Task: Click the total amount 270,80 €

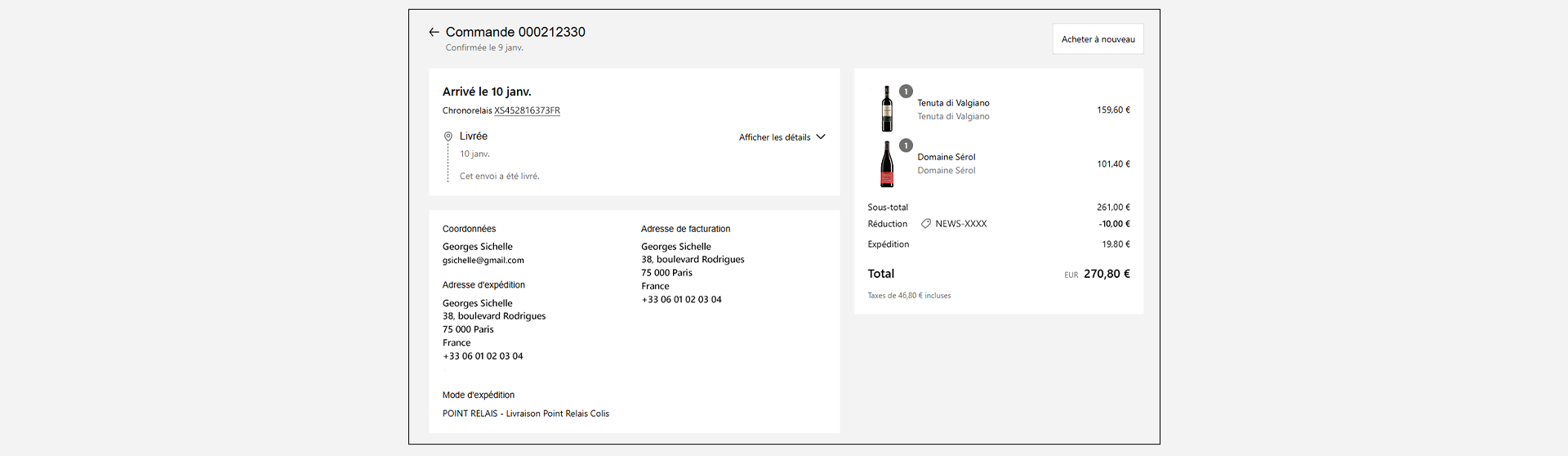Action: coord(1107,275)
